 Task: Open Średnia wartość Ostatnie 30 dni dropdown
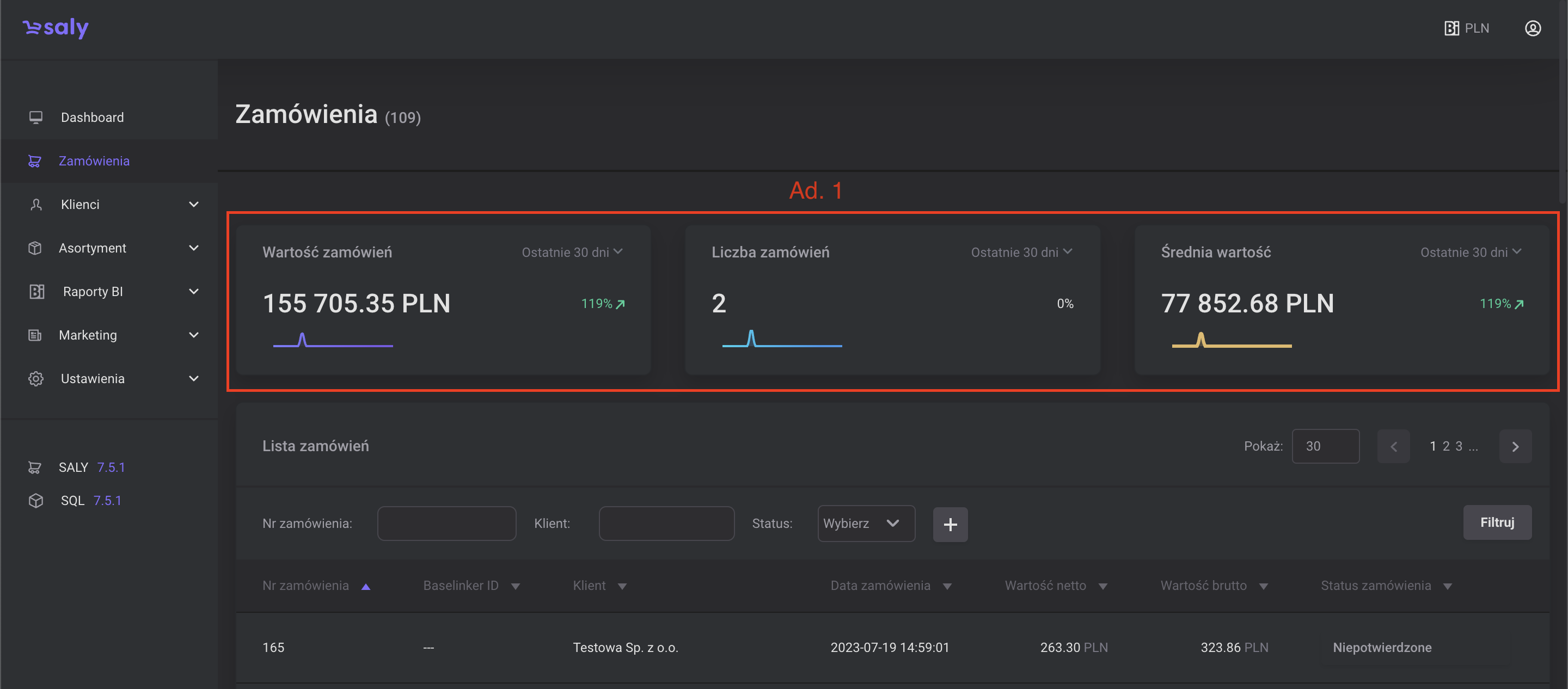[1470, 252]
